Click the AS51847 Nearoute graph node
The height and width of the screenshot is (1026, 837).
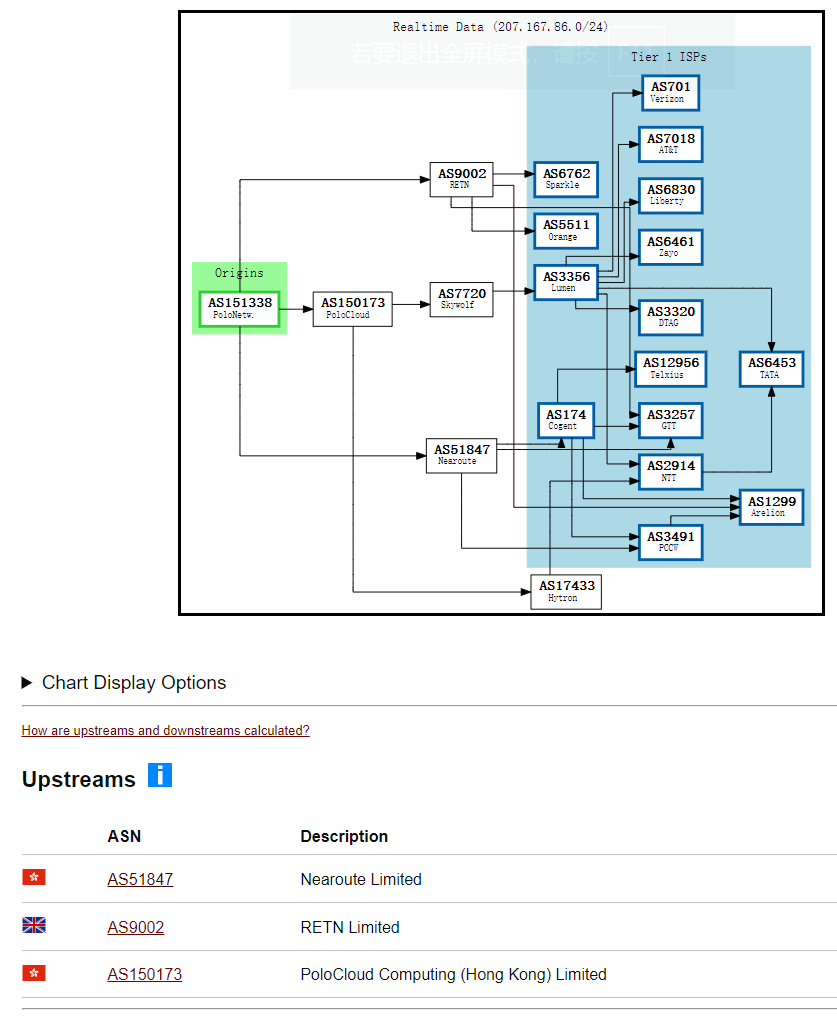tap(461, 455)
